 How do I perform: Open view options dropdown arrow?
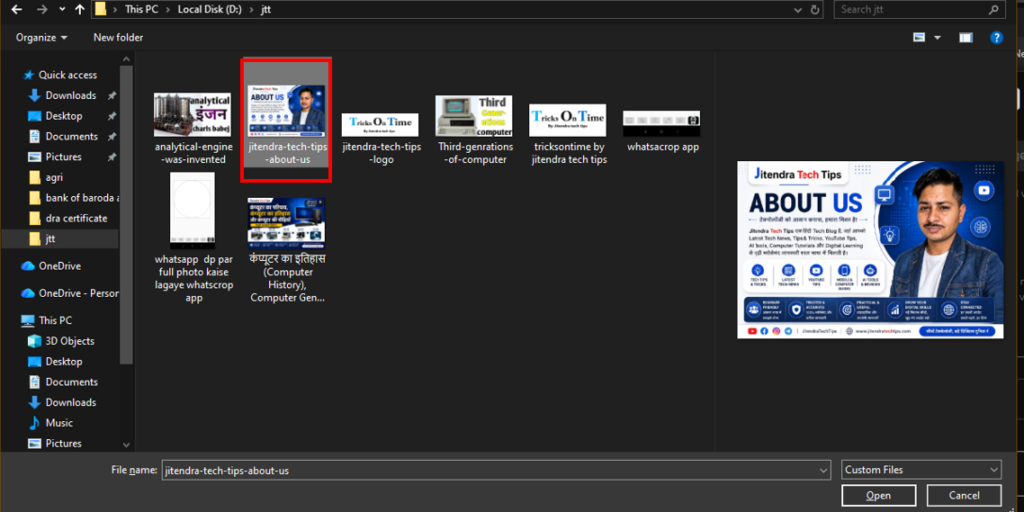pos(938,38)
